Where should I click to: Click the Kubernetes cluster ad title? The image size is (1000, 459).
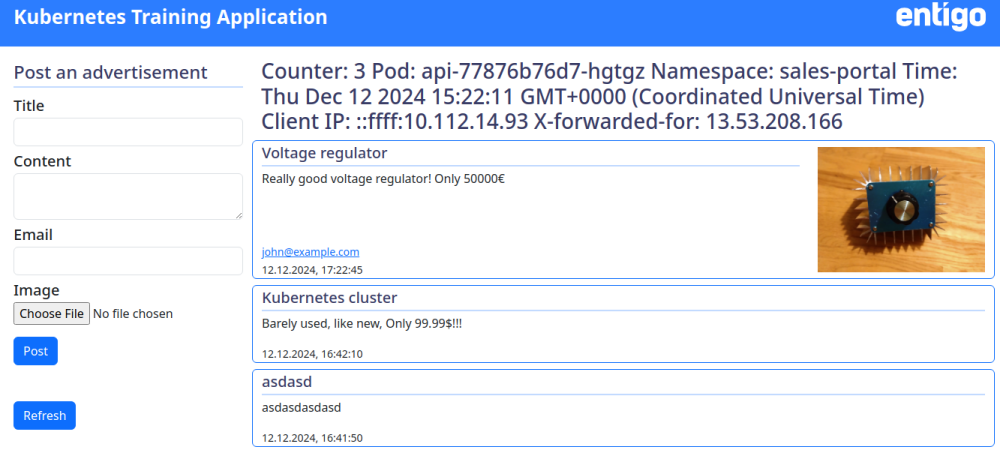330,298
